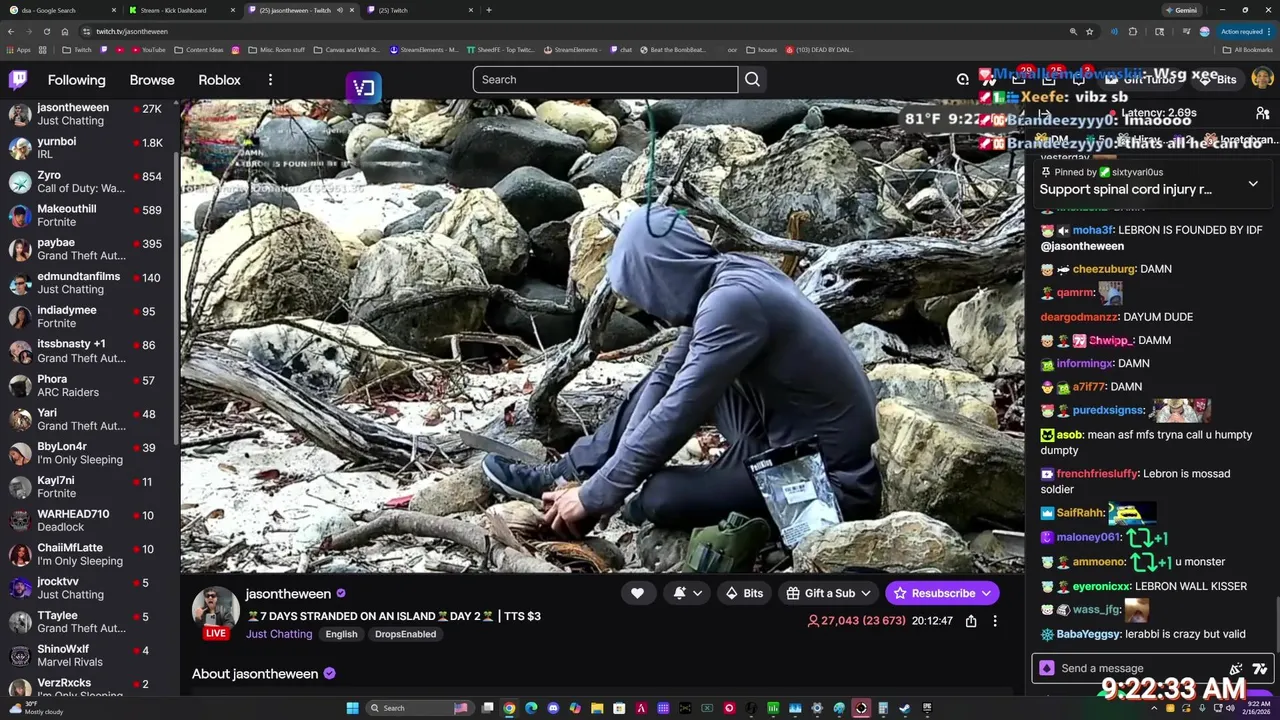
Task: Open the yurnboi IRL channel in sidebar
Action: click(88, 148)
